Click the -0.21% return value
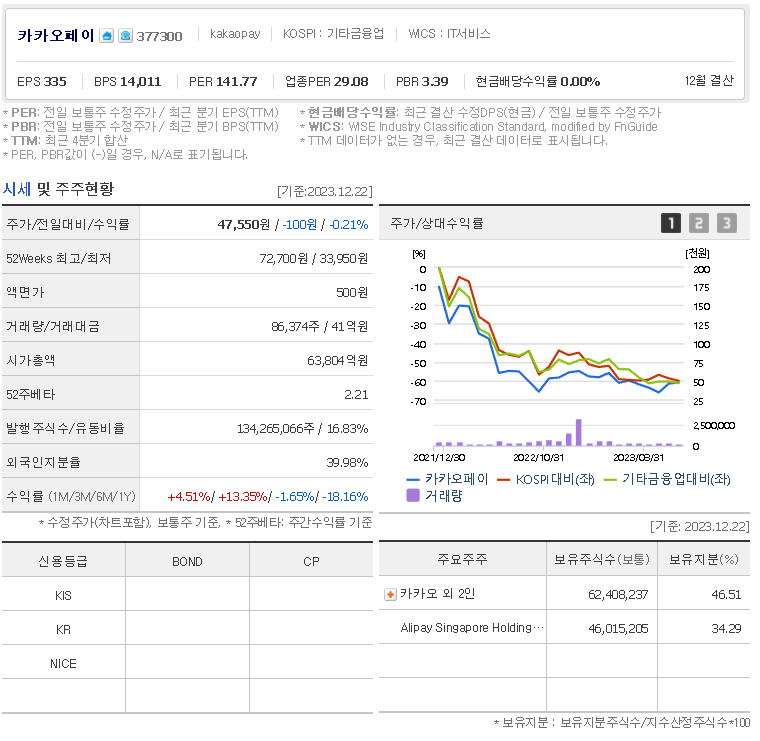The width and height of the screenshot is (760, 741). pyautogui.click(x=349, y=224)
